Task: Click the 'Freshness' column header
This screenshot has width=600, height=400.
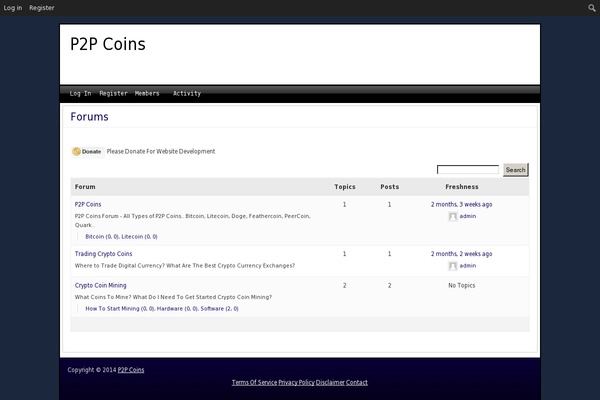Action: (462, 187)
